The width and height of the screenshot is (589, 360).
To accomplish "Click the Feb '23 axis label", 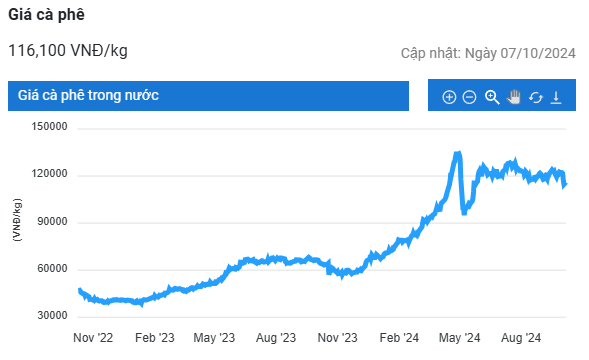I will tap(155, 338).
